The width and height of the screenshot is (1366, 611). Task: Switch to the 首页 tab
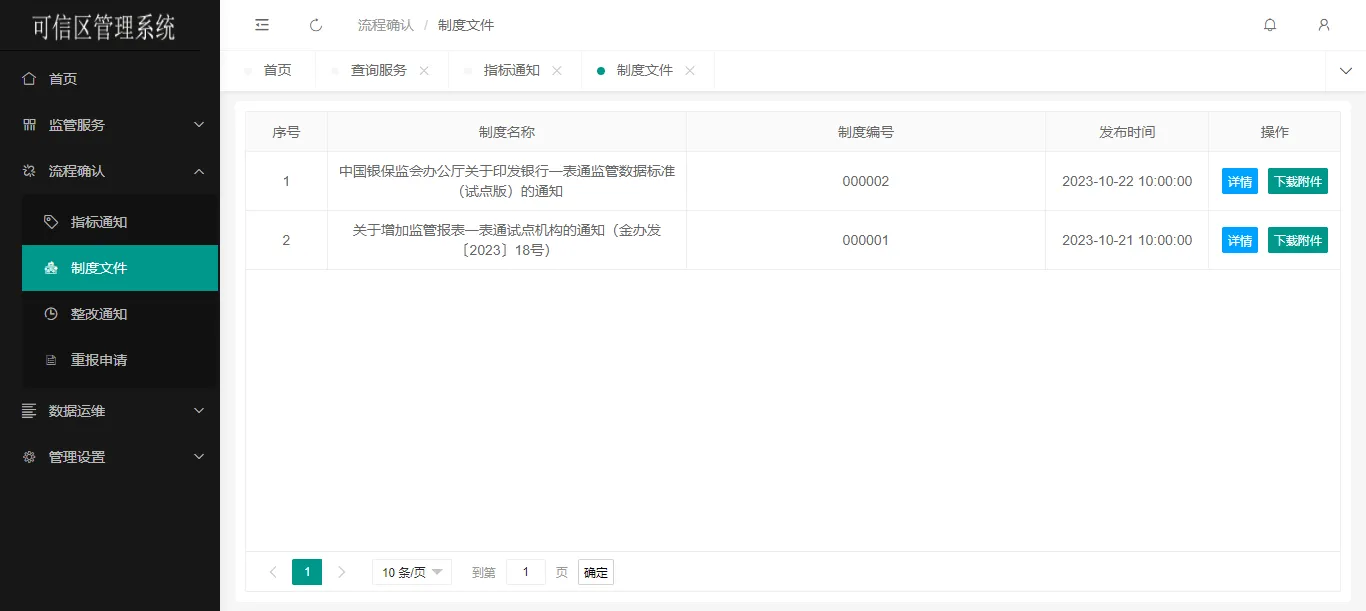click(x=277, y=71)
